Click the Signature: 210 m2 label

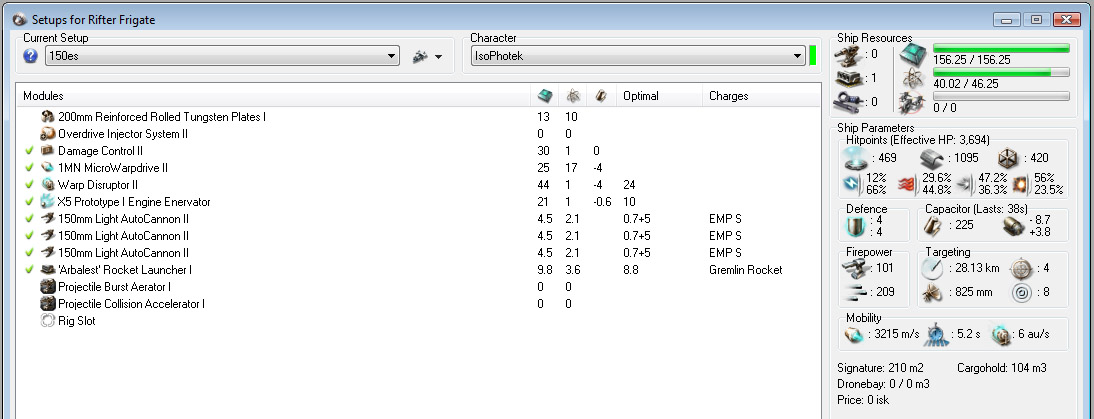879,367
